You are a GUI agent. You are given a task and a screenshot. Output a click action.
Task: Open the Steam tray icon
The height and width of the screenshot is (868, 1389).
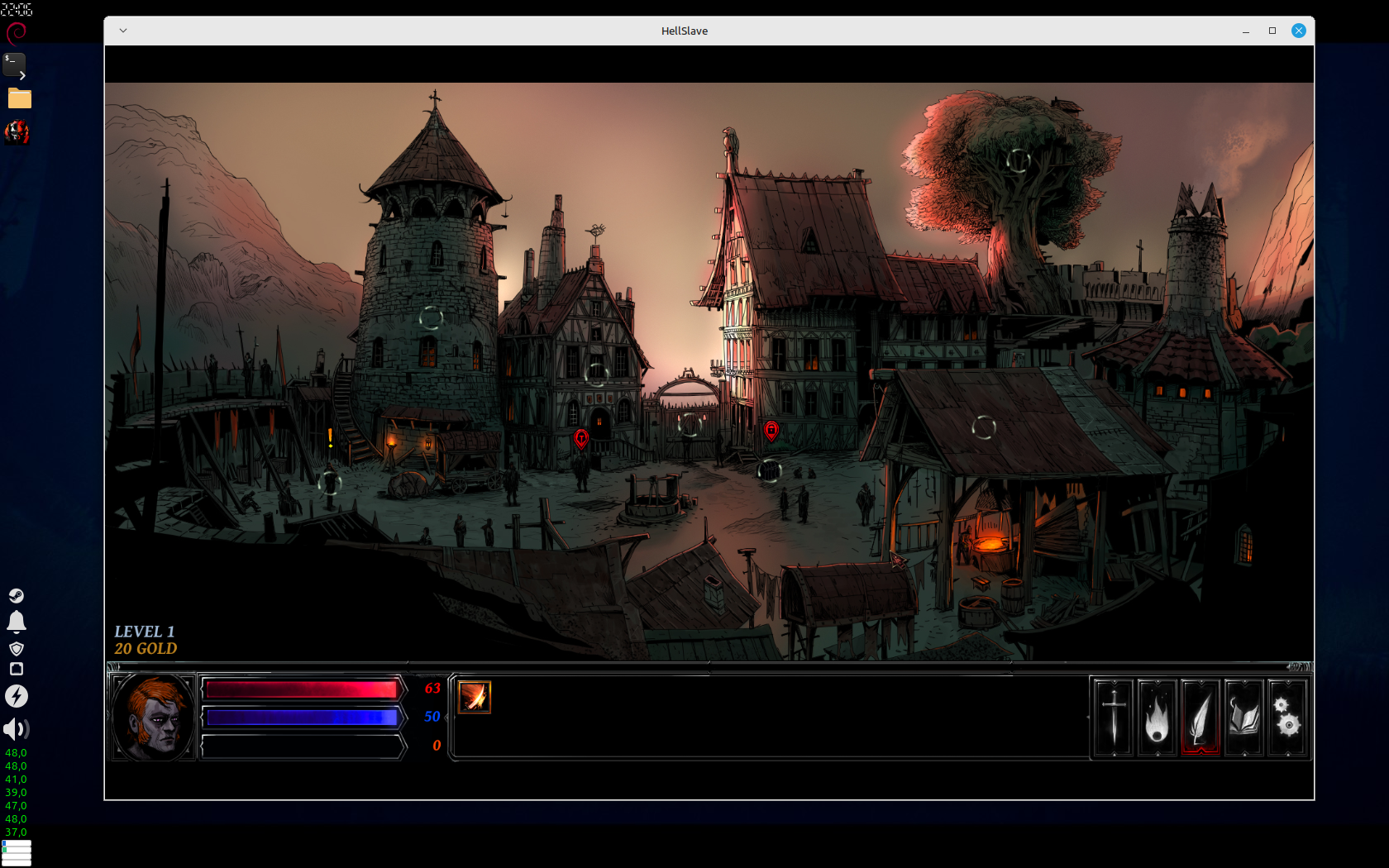(x=16, y=596)
